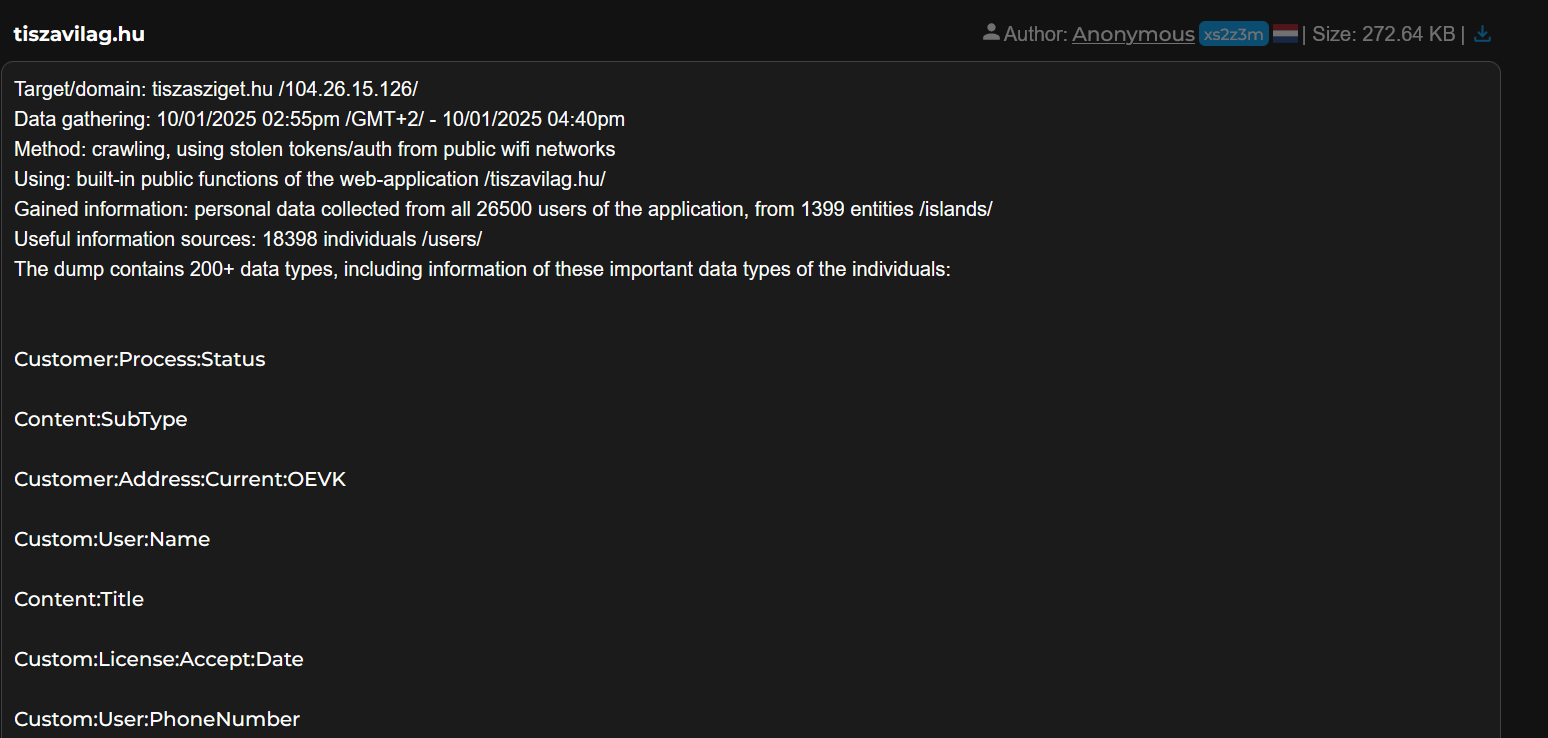Screen dimensions: 1548x738
Task: Click the Useful information sources line
Action: [248, 239]
